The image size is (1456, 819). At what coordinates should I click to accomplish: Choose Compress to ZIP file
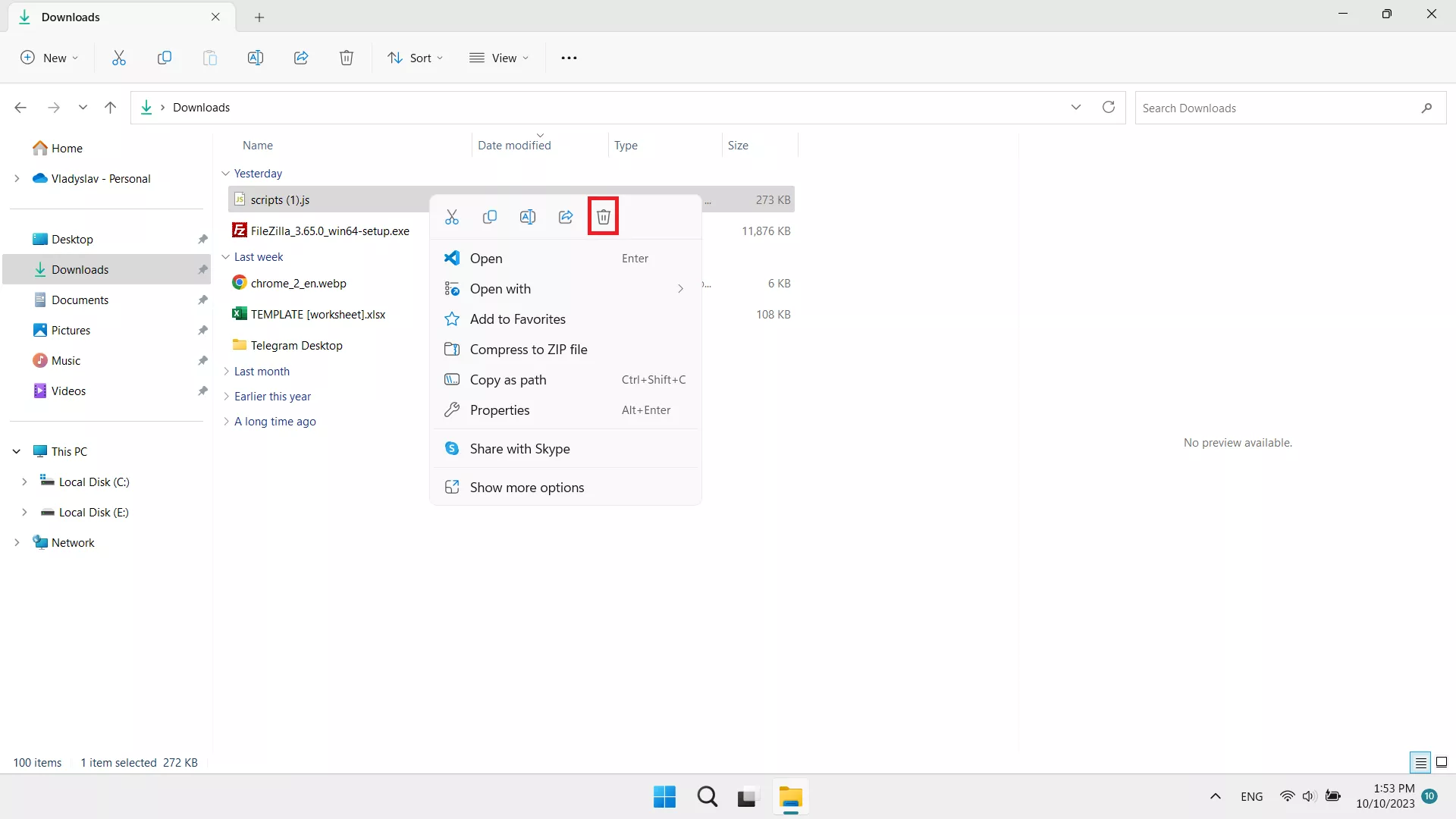coord(529,350)
